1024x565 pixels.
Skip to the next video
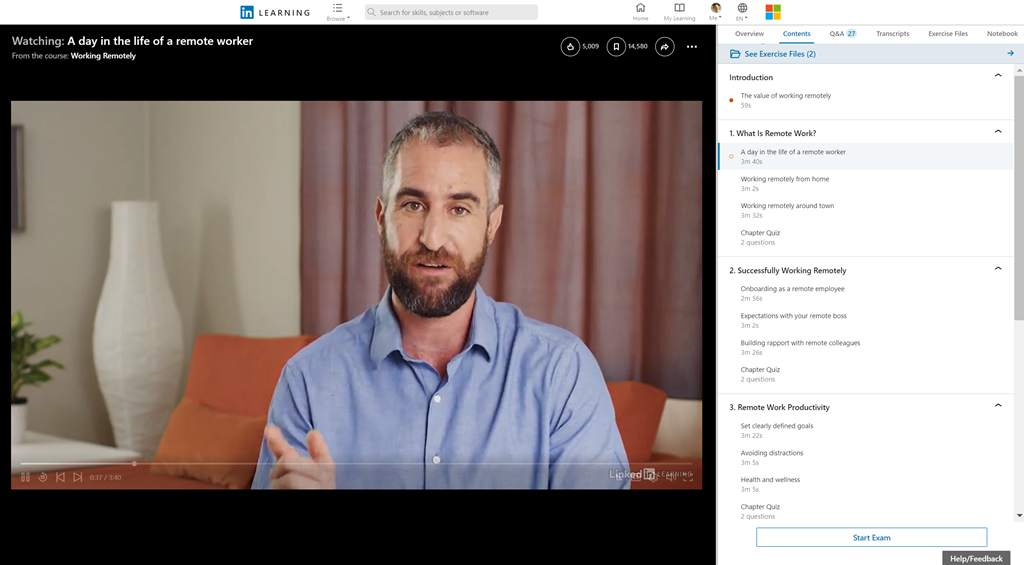tap(78, 477)
